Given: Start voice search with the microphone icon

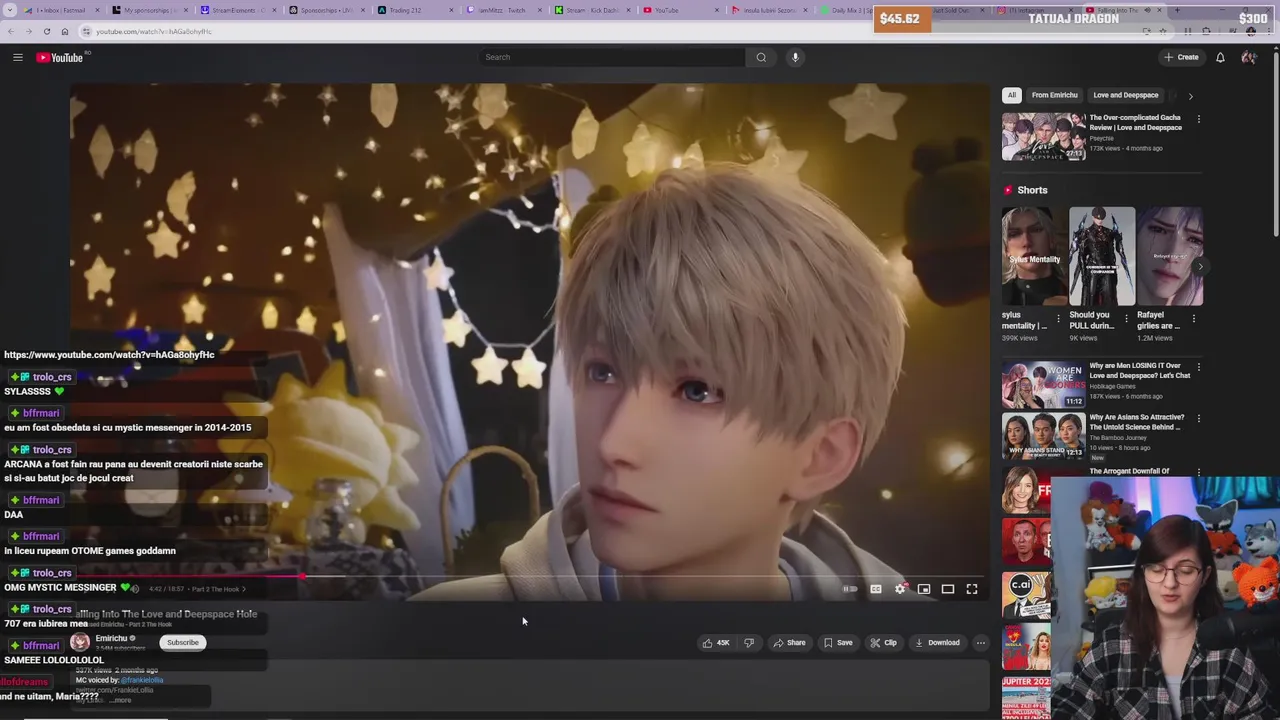Looking at the screenshot, I should click(795, 57).
